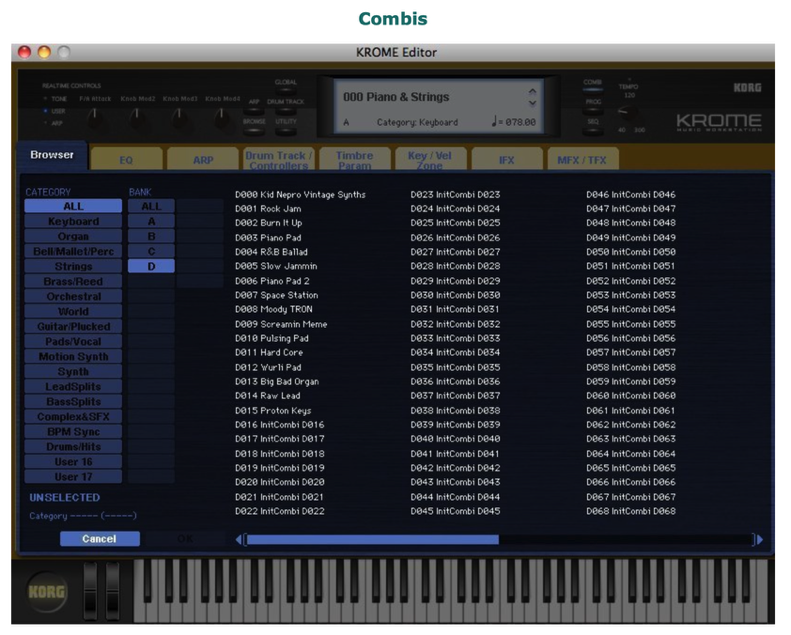Switch to the MFX / TFX tab
Screen dimensions: 791x635
[x=582, y=159]
